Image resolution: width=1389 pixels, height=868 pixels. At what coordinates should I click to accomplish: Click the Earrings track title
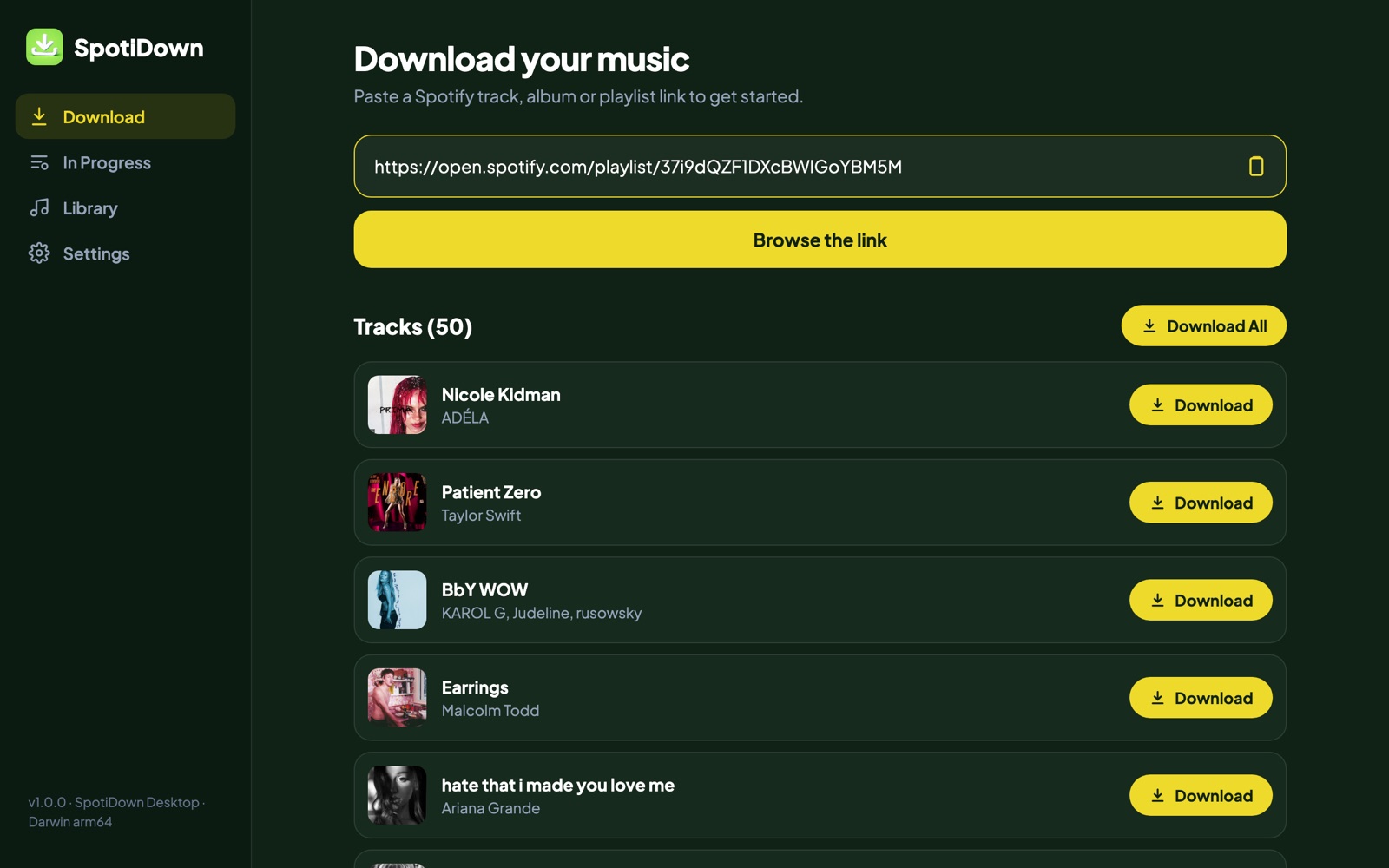(x=475, y=687)
